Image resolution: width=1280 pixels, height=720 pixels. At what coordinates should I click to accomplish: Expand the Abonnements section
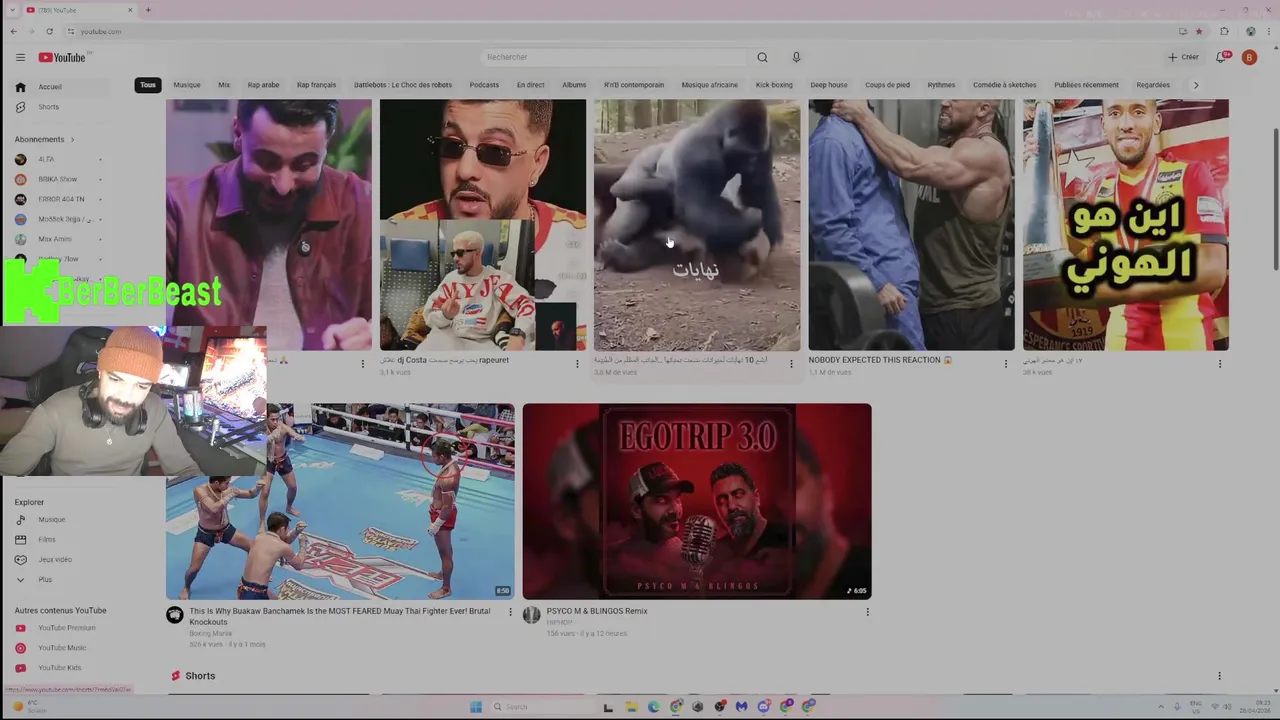(44, 139)
